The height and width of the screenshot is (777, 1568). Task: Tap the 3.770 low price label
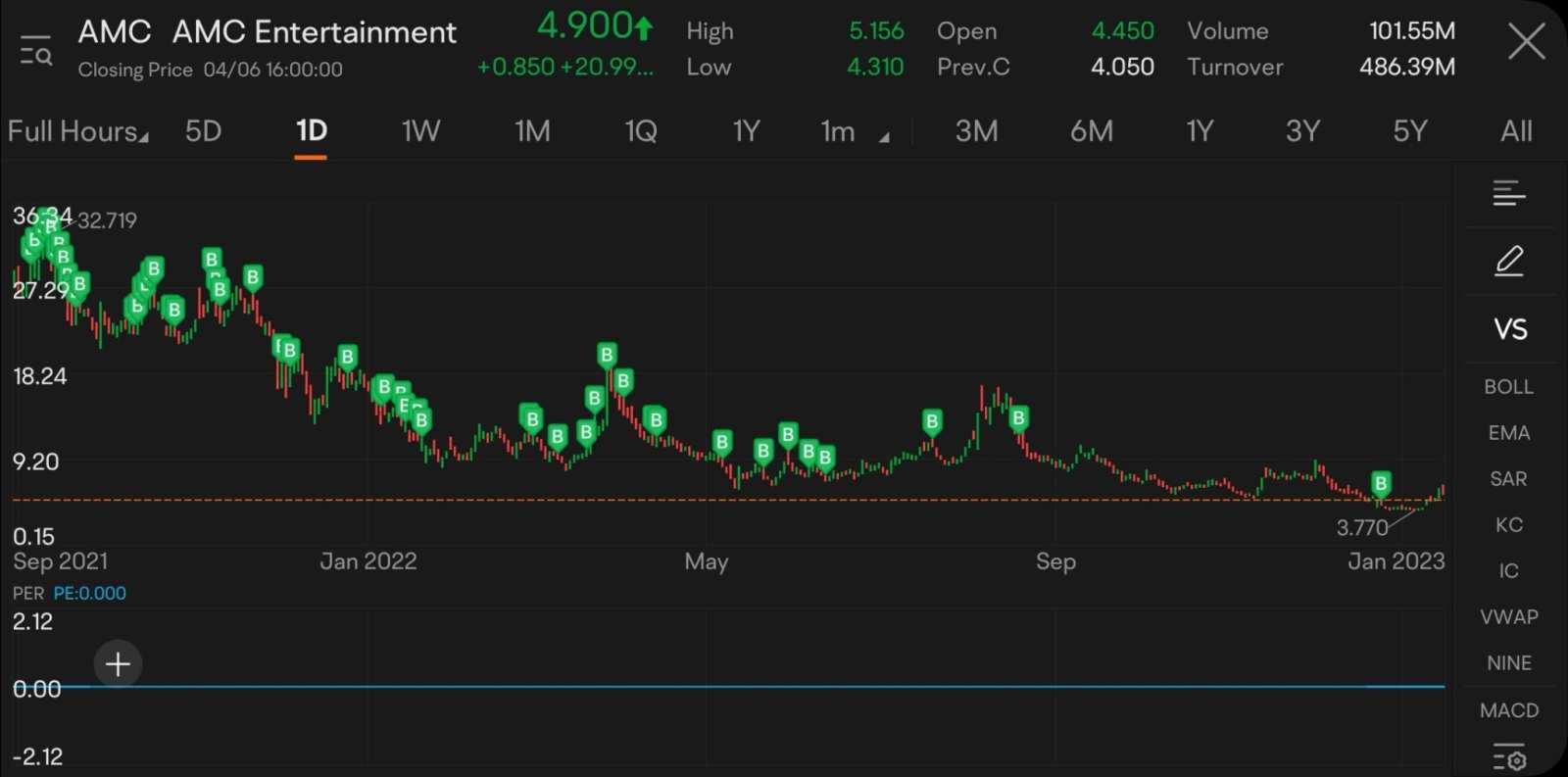1362,528
